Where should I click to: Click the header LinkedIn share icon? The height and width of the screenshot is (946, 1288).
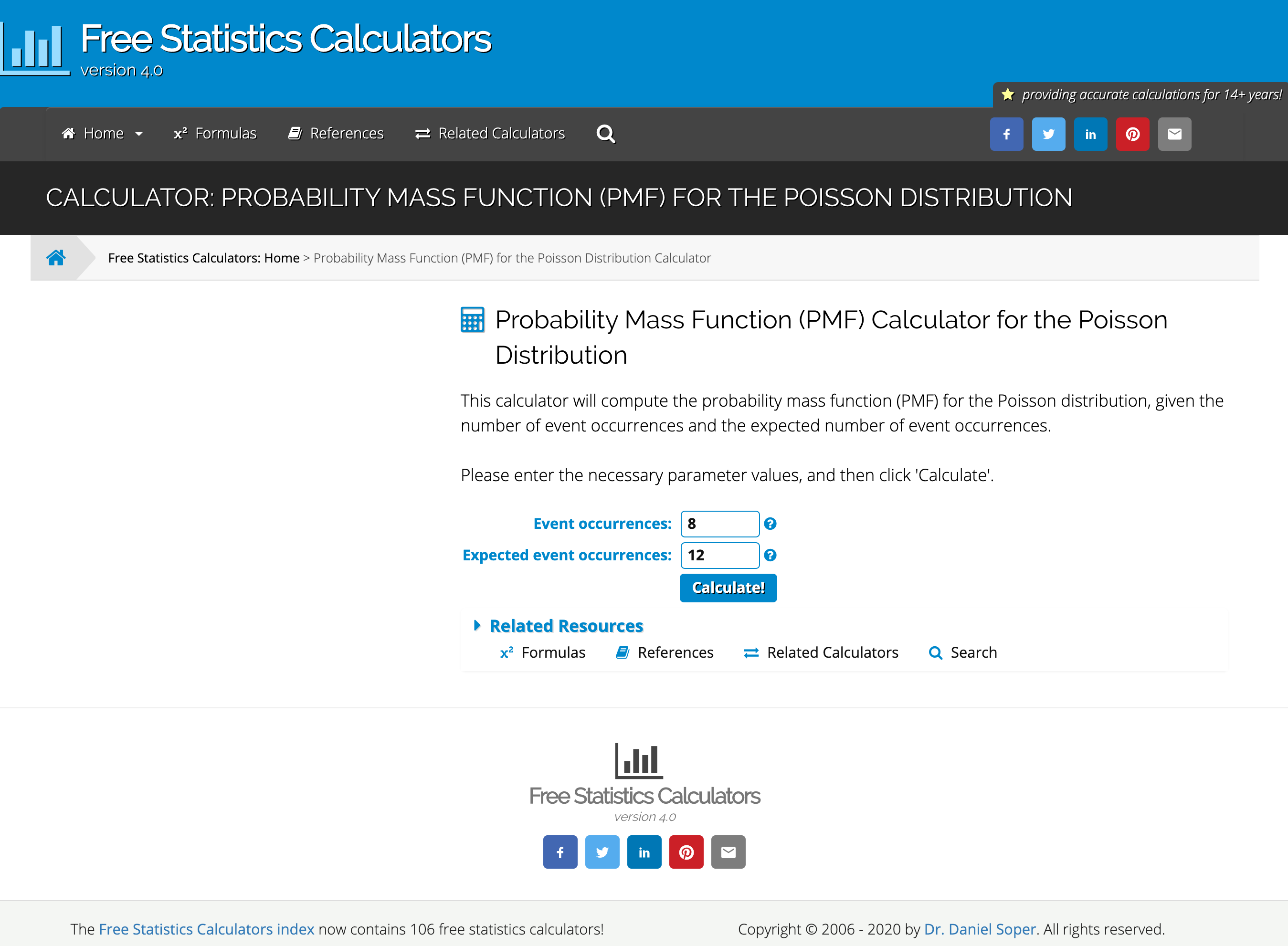[x=1090, y=134]
